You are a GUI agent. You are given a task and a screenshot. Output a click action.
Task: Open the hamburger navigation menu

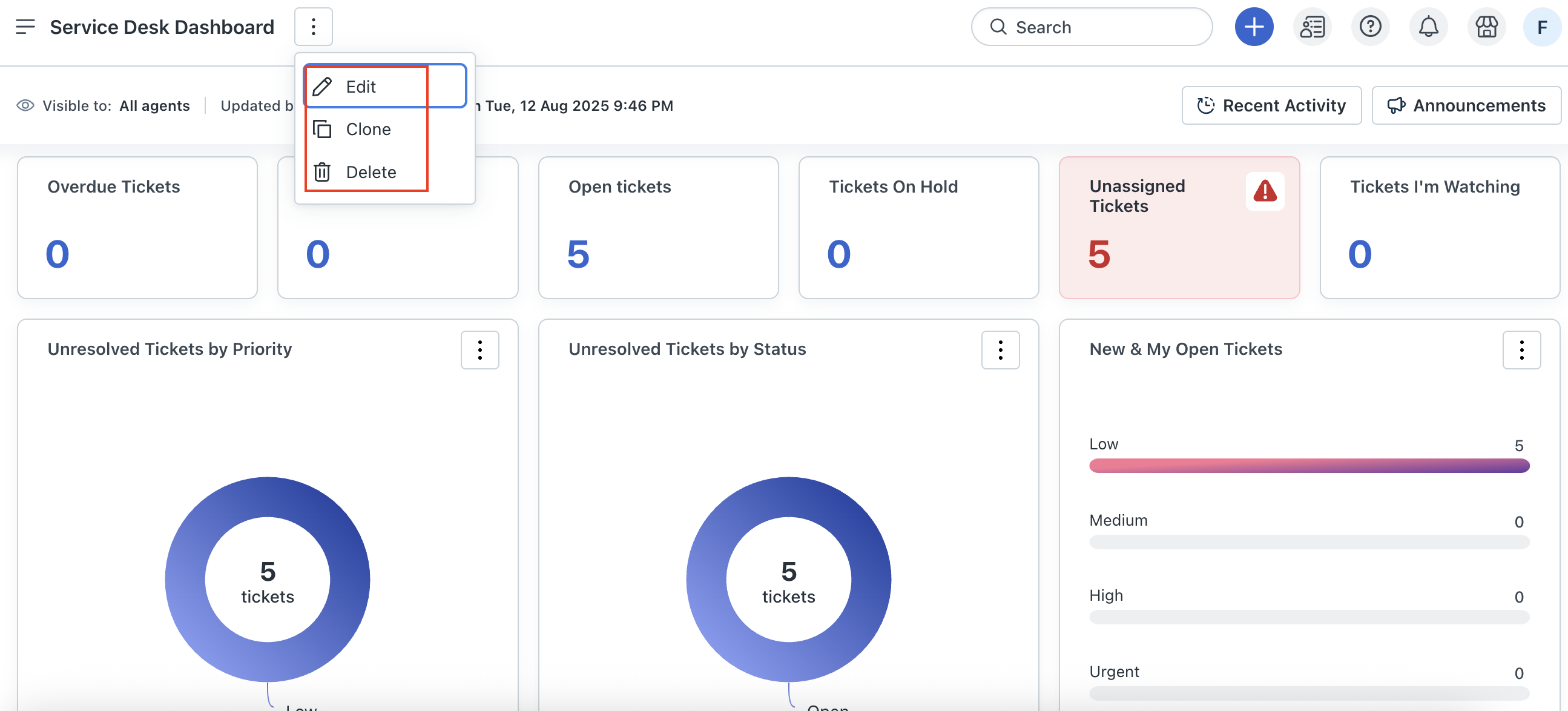(x=25, y=27)
